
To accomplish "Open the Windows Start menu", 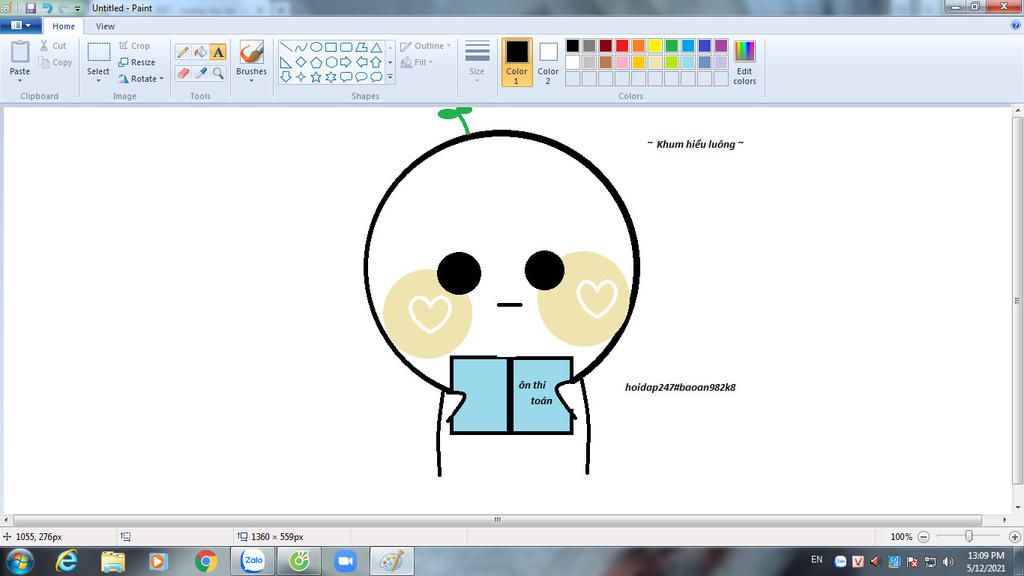I will click(x=20, y=561).
